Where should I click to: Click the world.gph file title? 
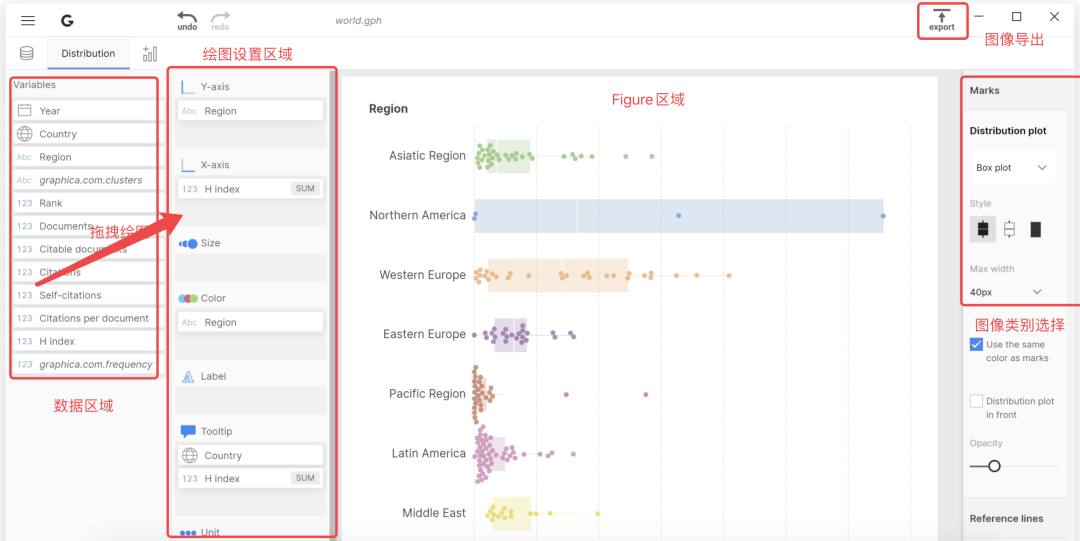click(x=358, y=21)
